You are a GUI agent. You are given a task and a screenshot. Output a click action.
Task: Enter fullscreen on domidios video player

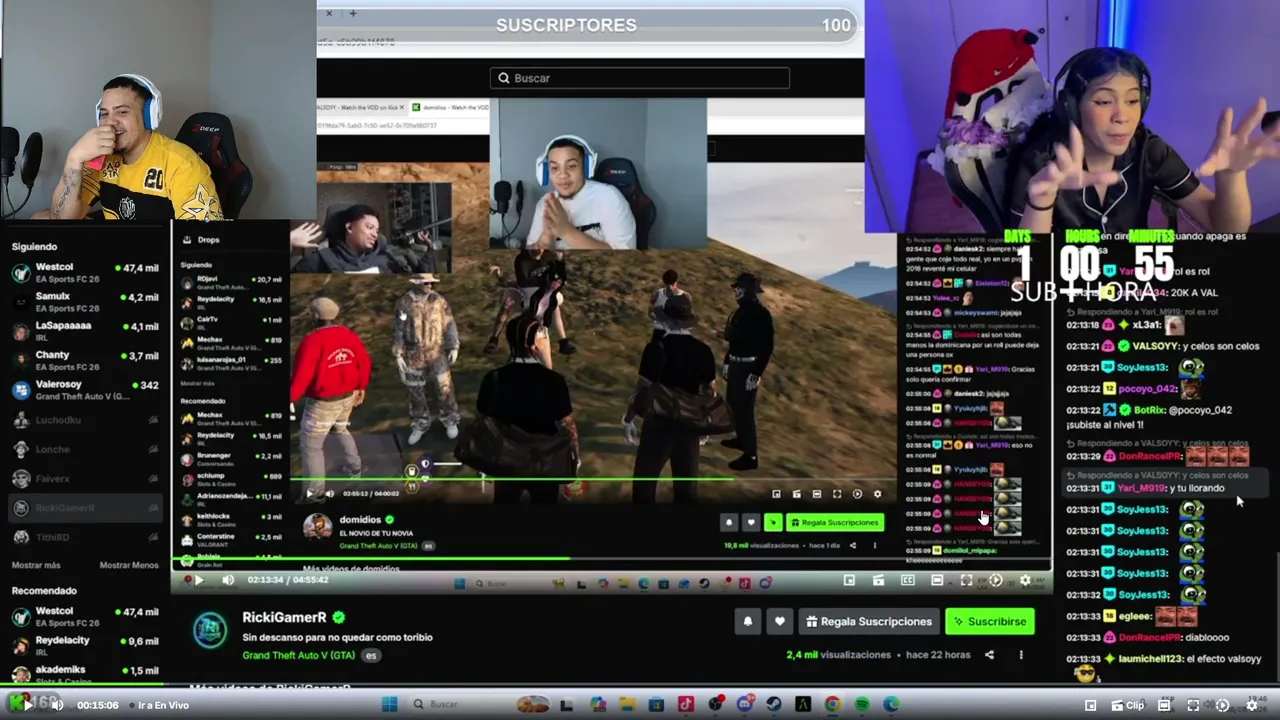[x=837, y=494]
